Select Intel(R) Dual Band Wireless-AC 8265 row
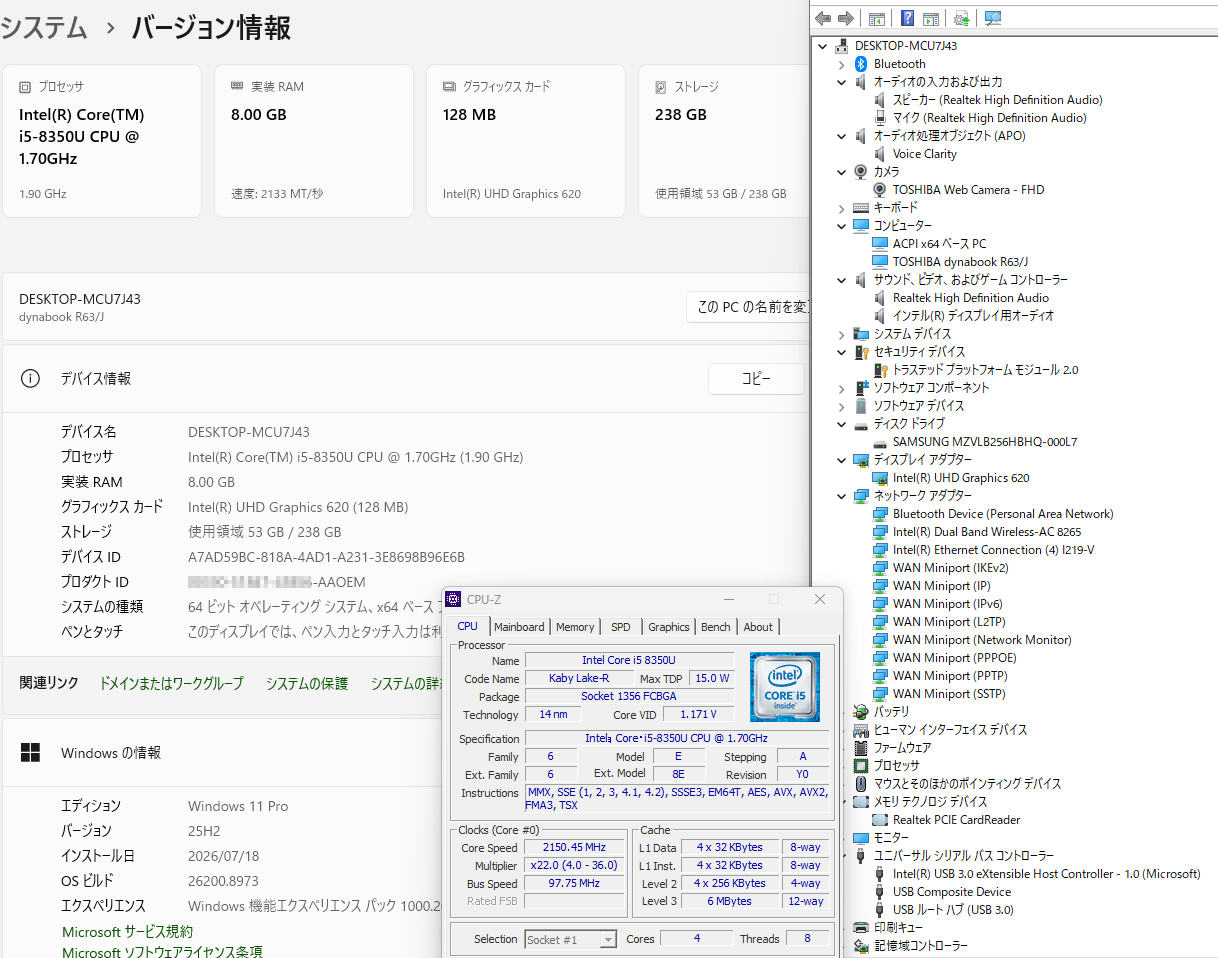 (987, 532)
